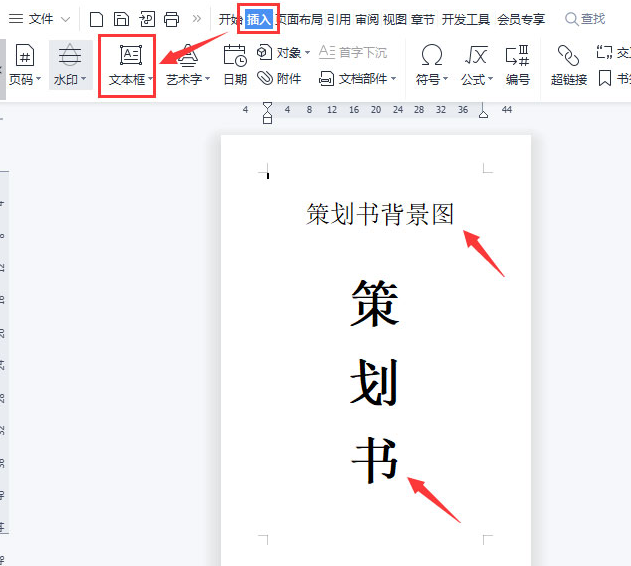Viewport: 631px width, 566px height.
Task: Click the Hyperlink (超链接) icon
Action: [568, 56]
